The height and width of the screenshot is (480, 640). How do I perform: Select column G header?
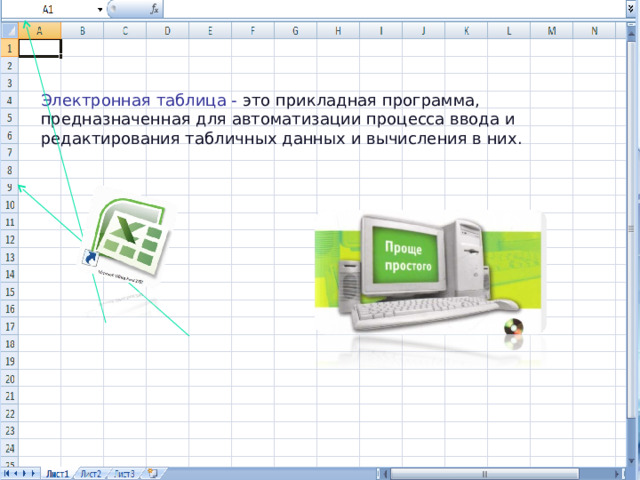coord(296,31)
